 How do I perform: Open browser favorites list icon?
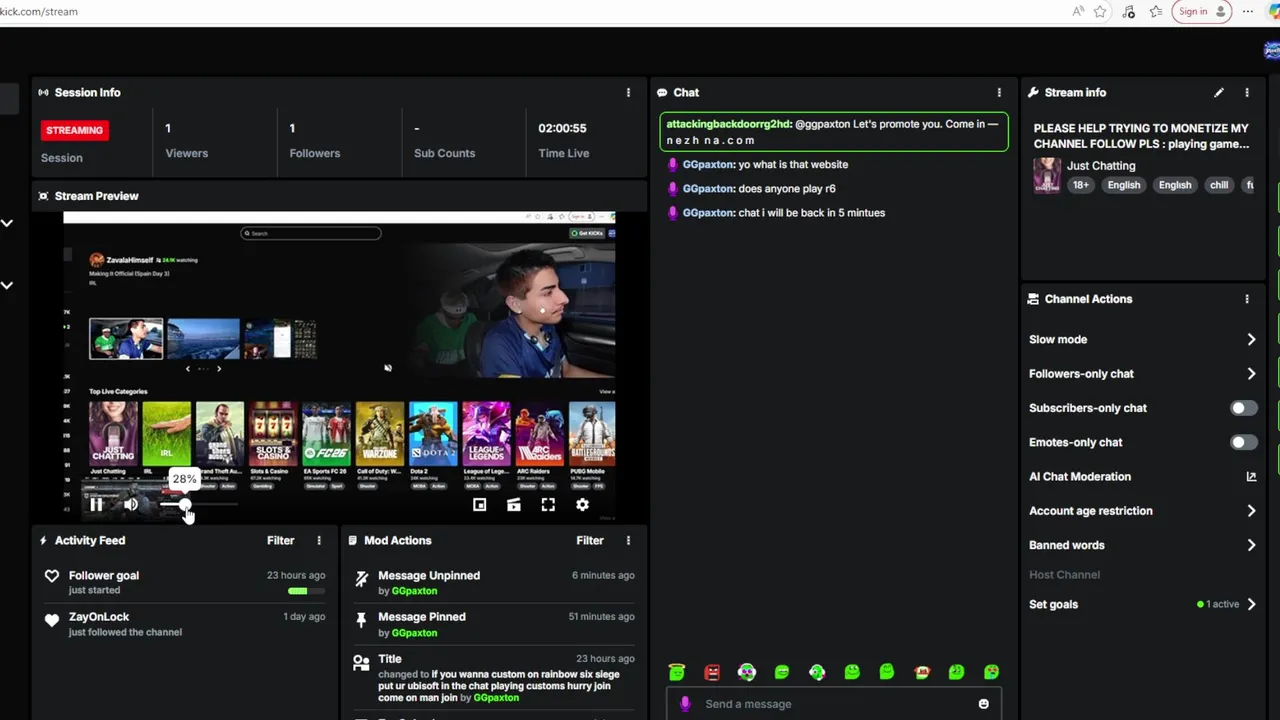click(1156, 12)
